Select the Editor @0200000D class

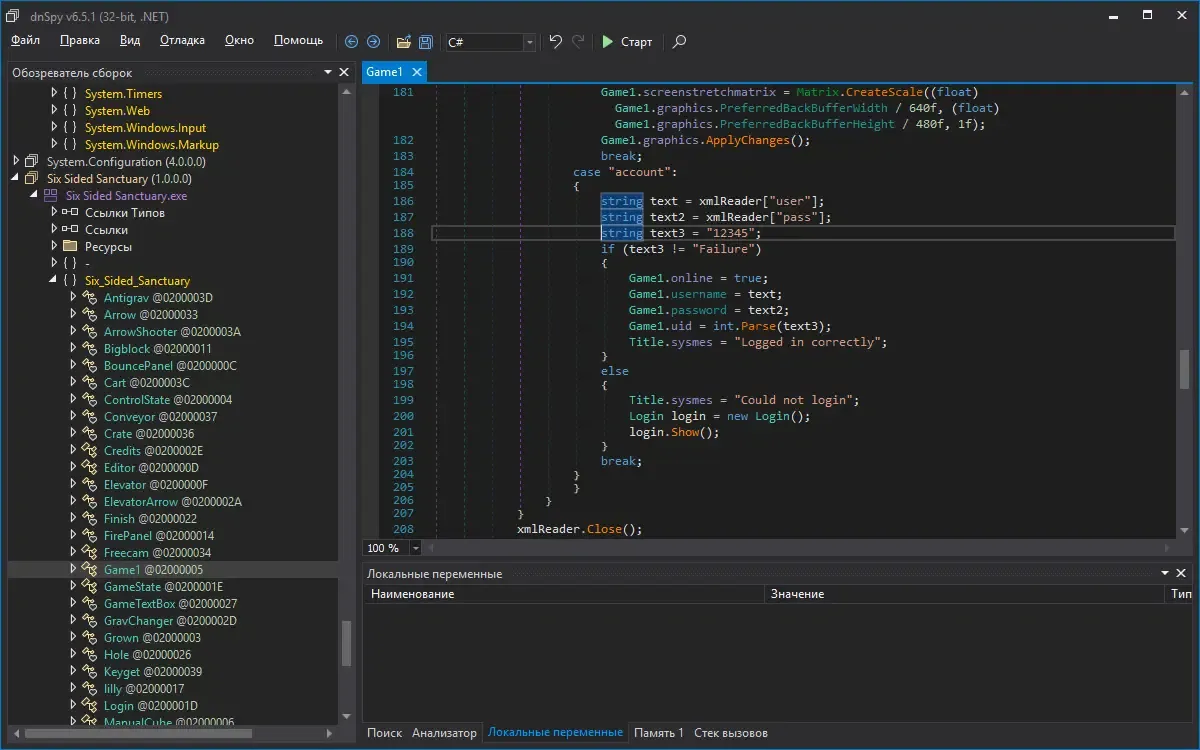[151, 468]
